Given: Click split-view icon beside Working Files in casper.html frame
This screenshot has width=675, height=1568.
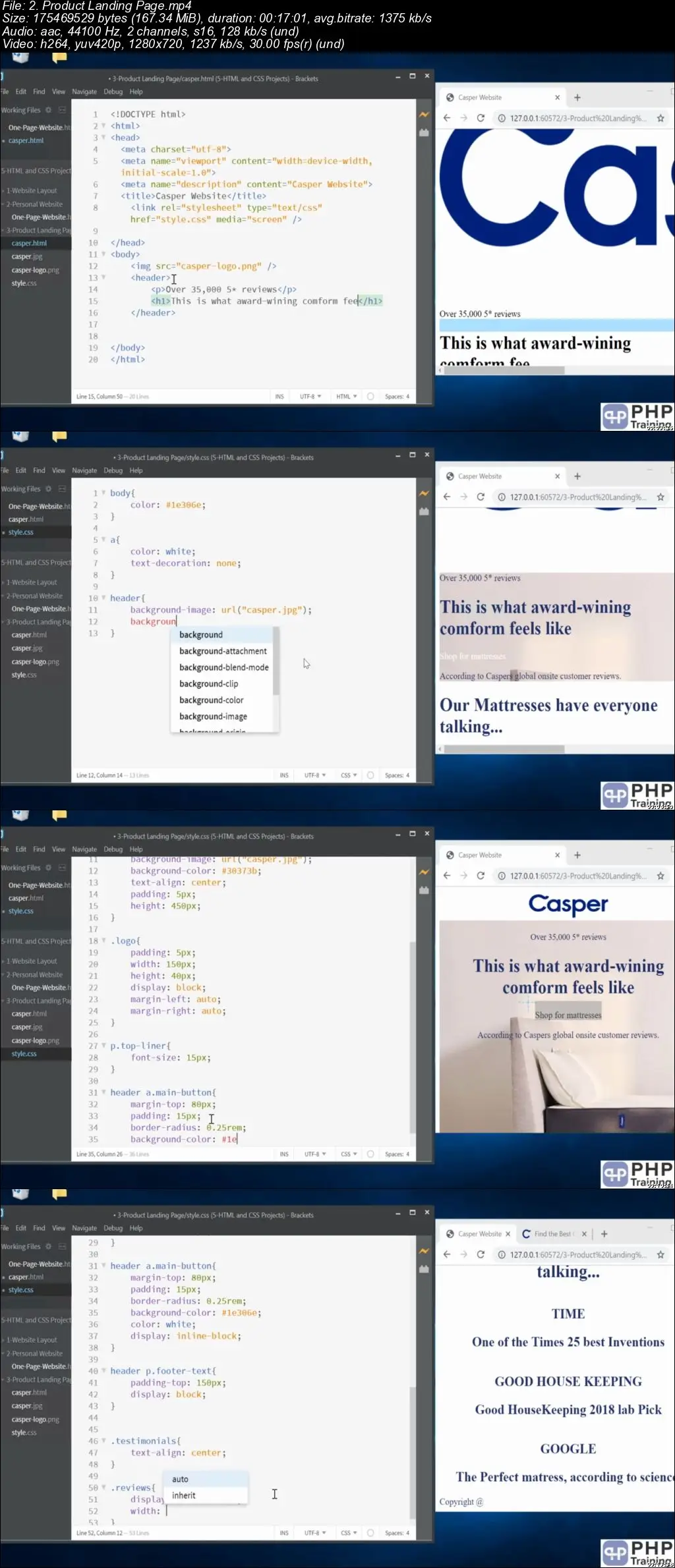Looking at the screenshot, I should (62, 110).
